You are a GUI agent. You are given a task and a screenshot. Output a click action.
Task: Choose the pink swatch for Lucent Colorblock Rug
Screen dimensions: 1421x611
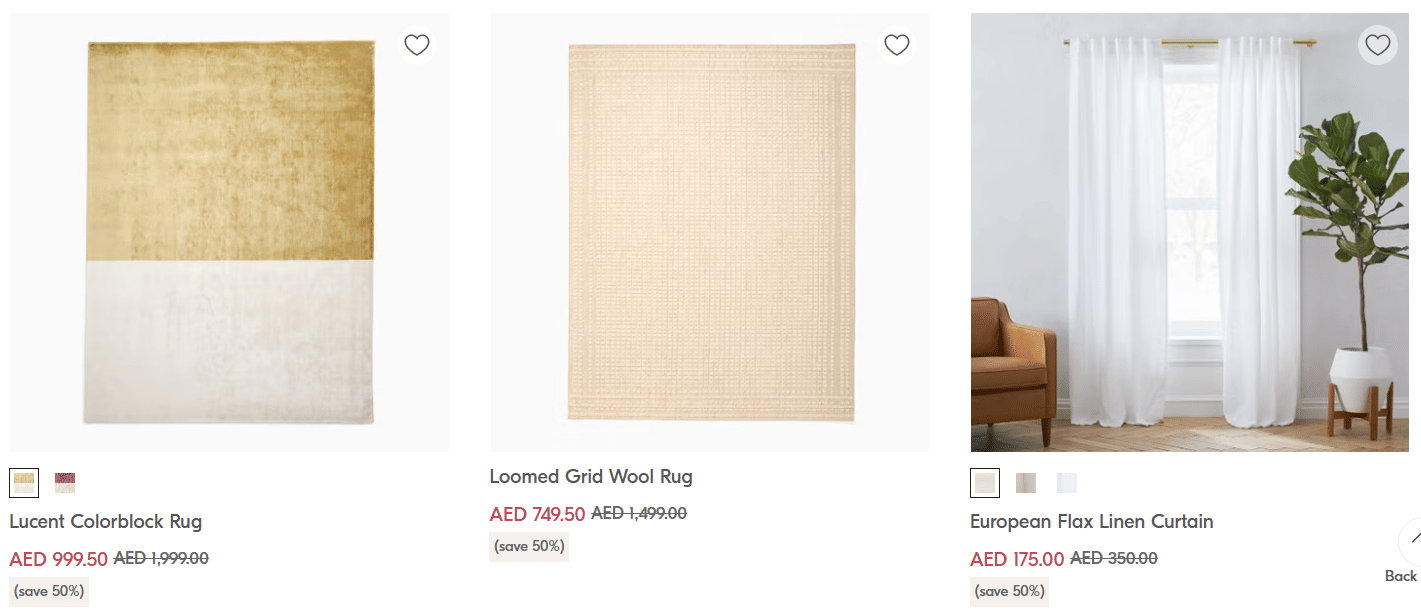point(65,483)
